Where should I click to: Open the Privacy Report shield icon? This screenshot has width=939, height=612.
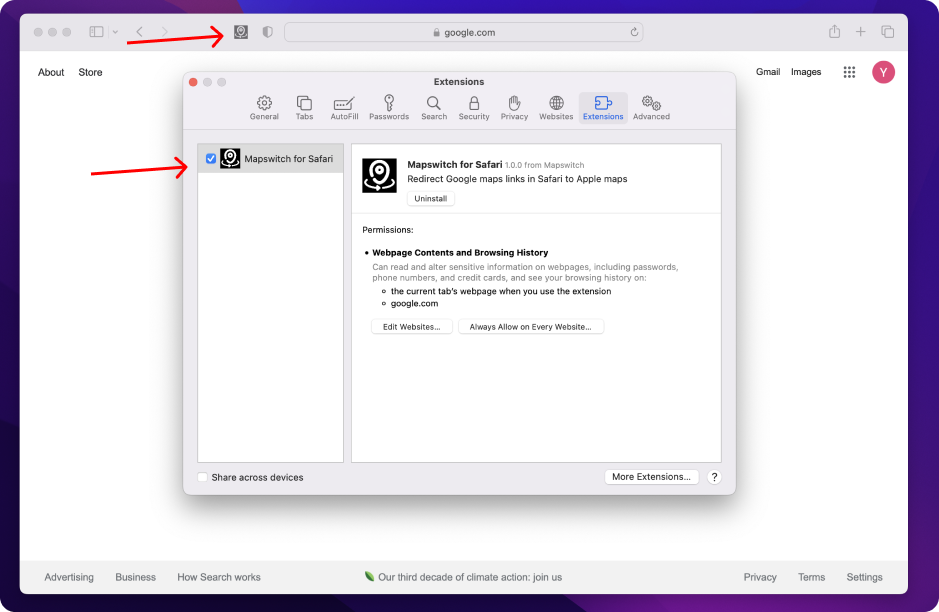[266, 31]
